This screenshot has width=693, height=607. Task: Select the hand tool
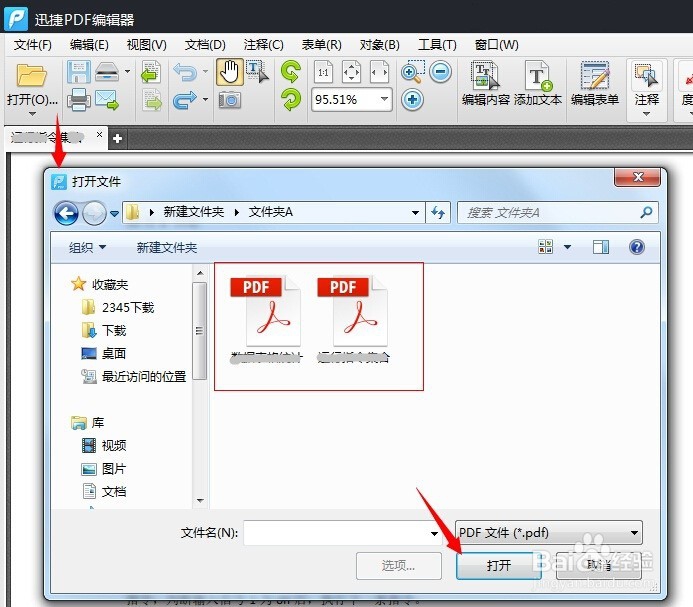(x=229, y=72)
